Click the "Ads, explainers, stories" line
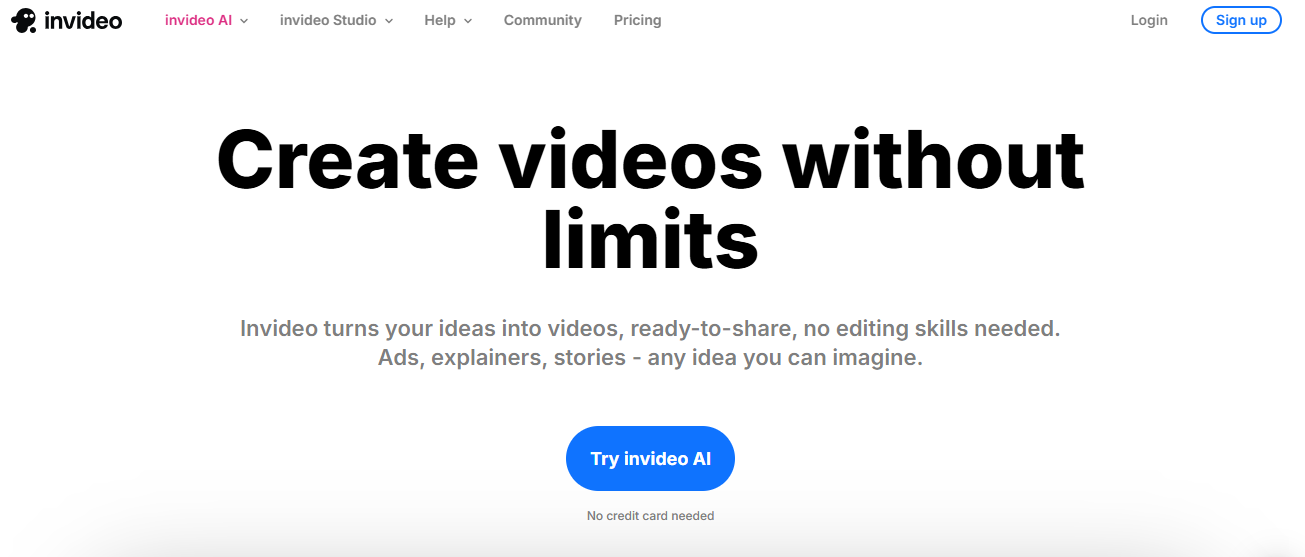The image size is (1305, 557). 650,357
